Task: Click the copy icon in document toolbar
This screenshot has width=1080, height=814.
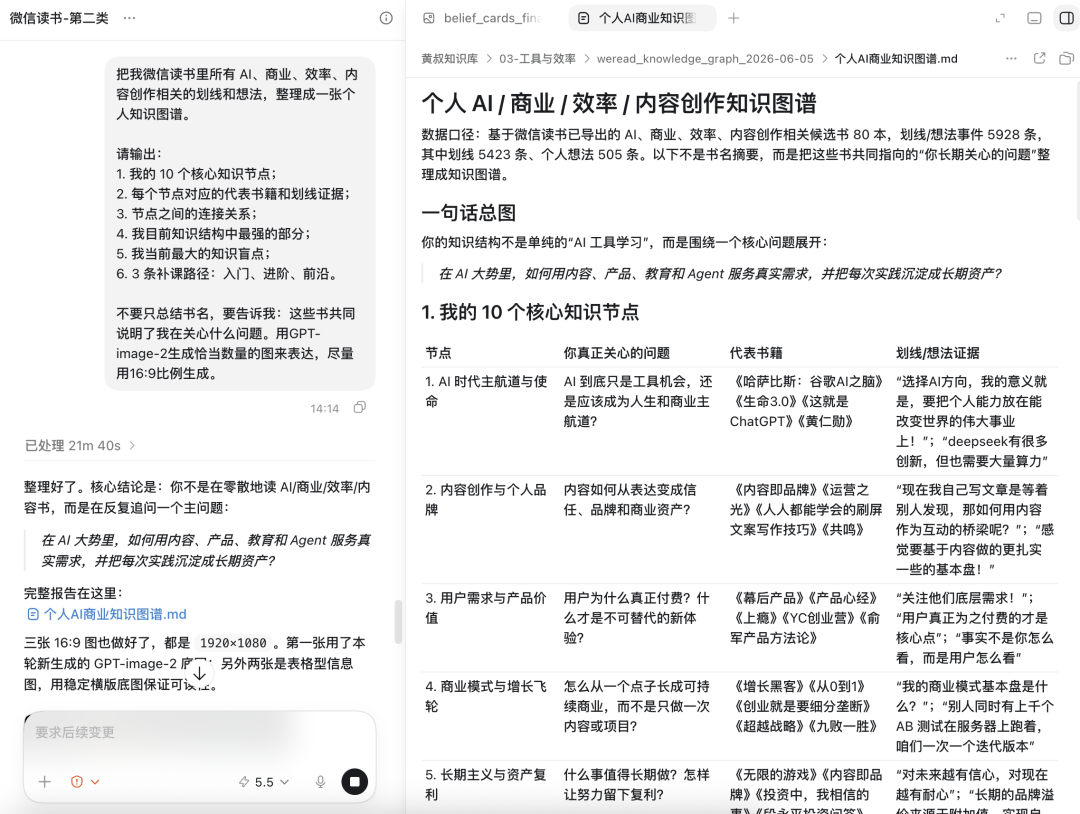Action: tap(1066, 59)
